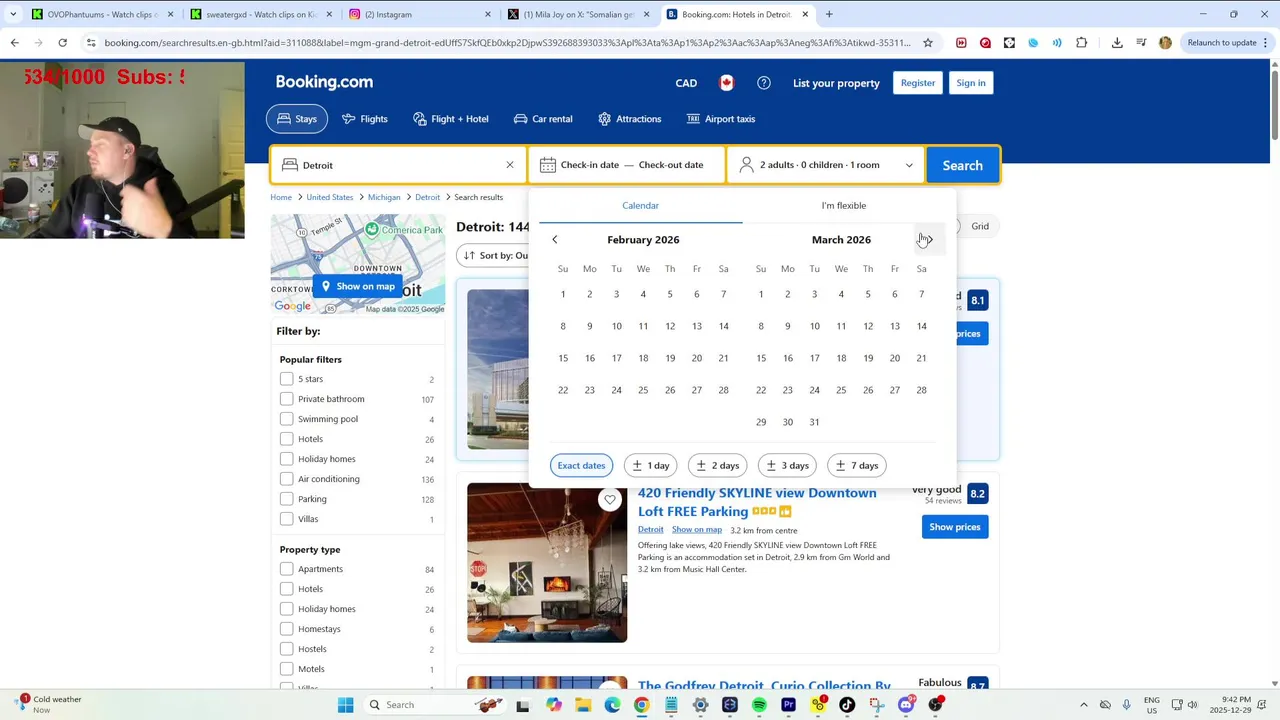Open Windows Start menu
The width and height of the screenshot is (1280, 720).
(345, 705)
